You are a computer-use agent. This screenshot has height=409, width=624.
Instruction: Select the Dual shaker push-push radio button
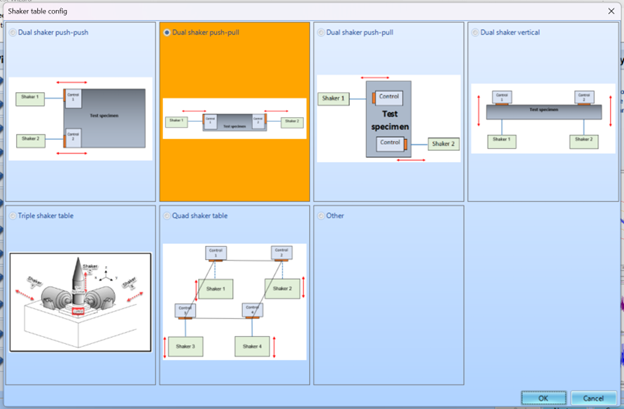tap(13, 33)
